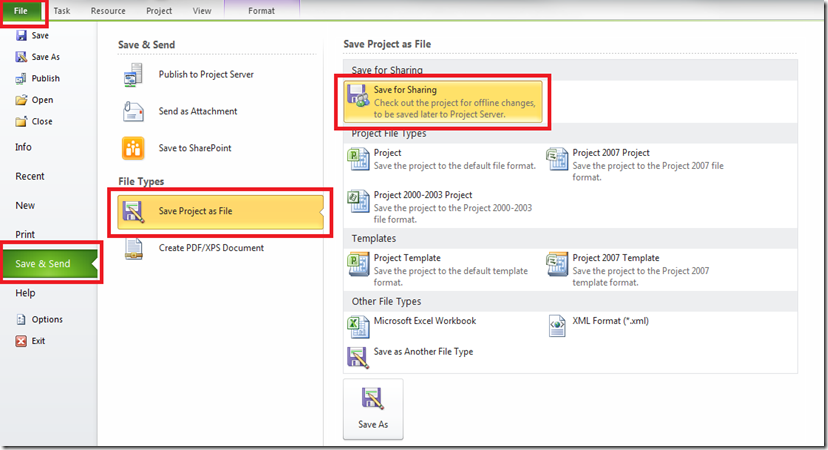
Task: Select Microsoft Excel Workbook file type
Action: [425, 321]
